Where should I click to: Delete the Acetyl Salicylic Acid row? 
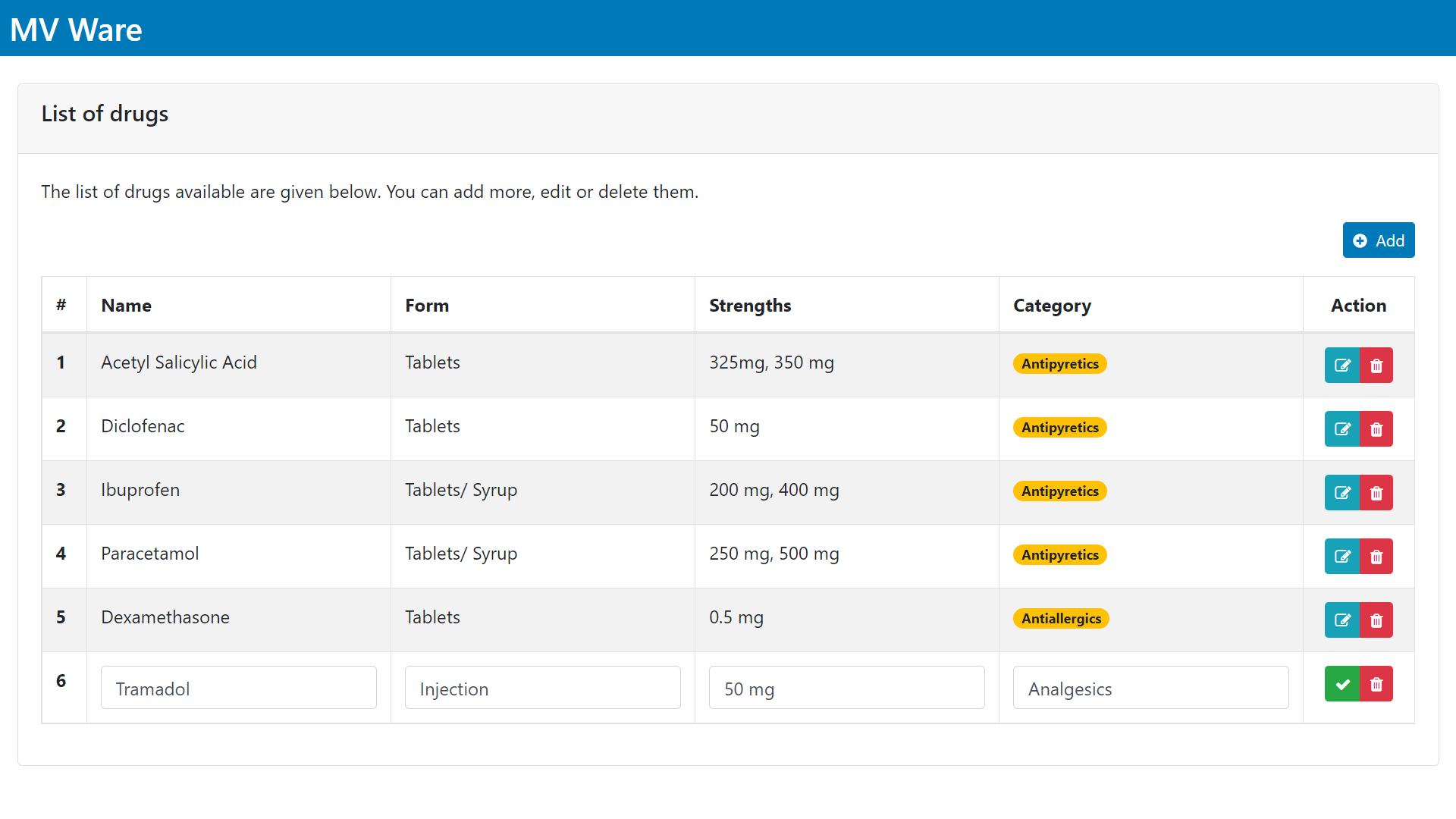(1376, 365)
